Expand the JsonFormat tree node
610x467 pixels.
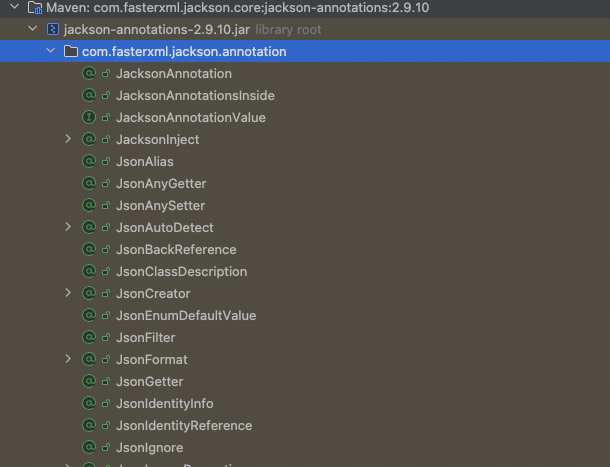(68, 360)
